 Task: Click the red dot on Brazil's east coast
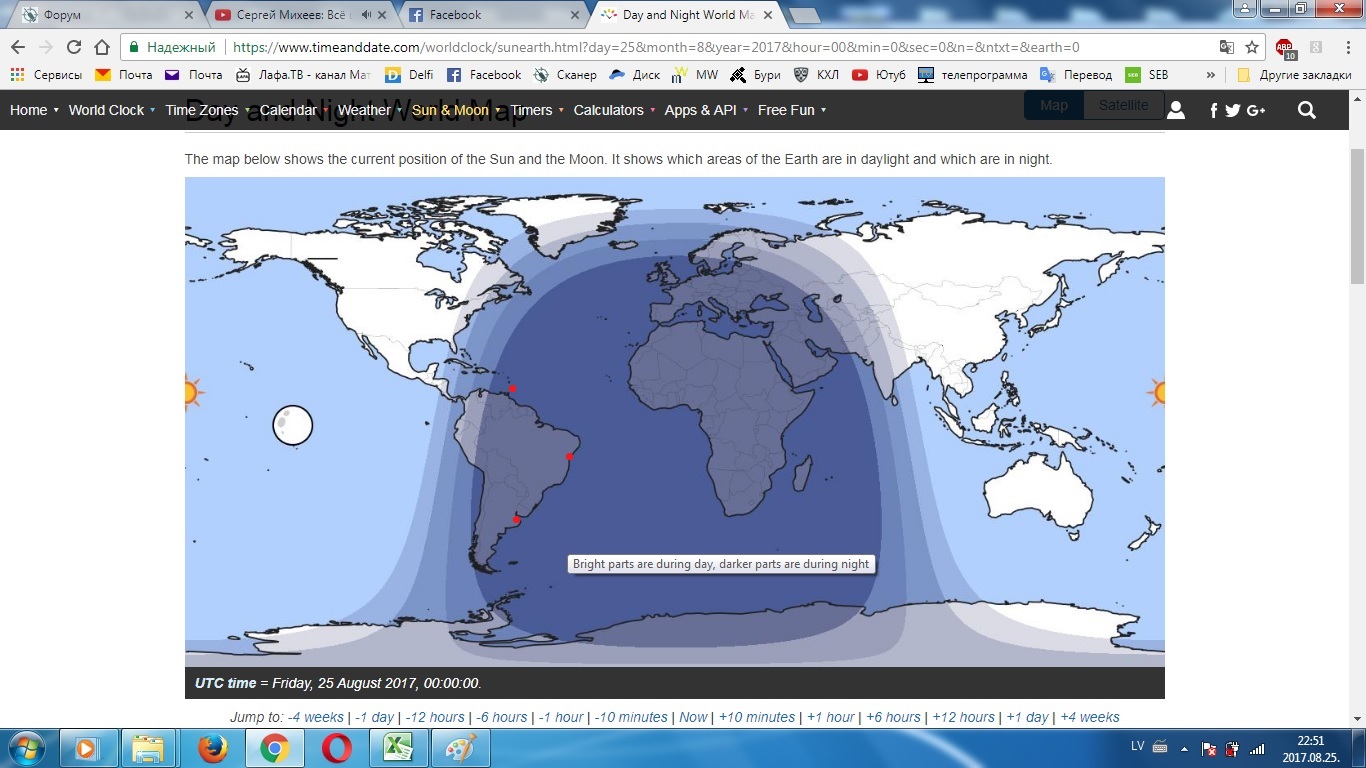570,457
